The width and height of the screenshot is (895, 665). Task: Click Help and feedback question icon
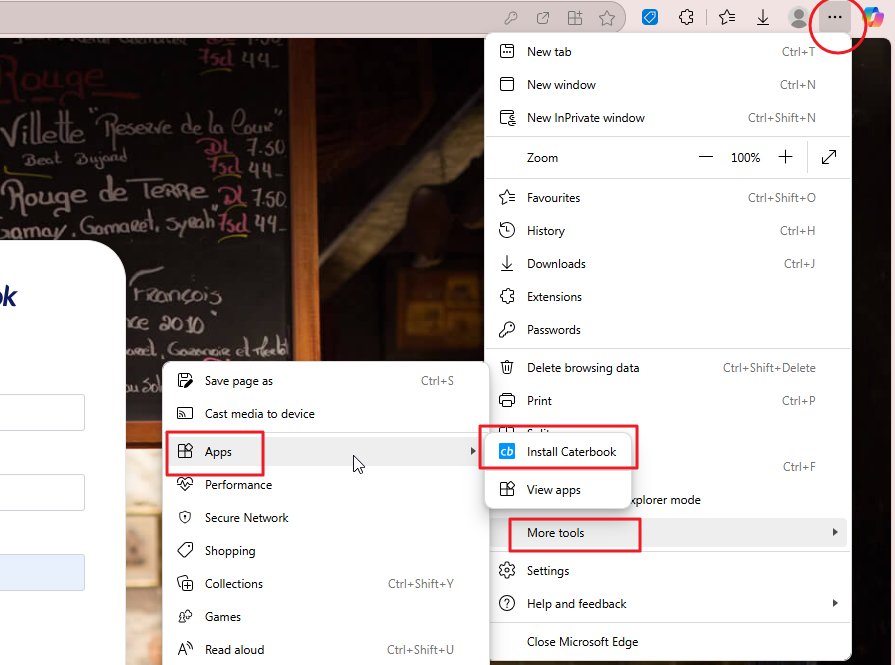pyautogui.click(x=507, y=603)
